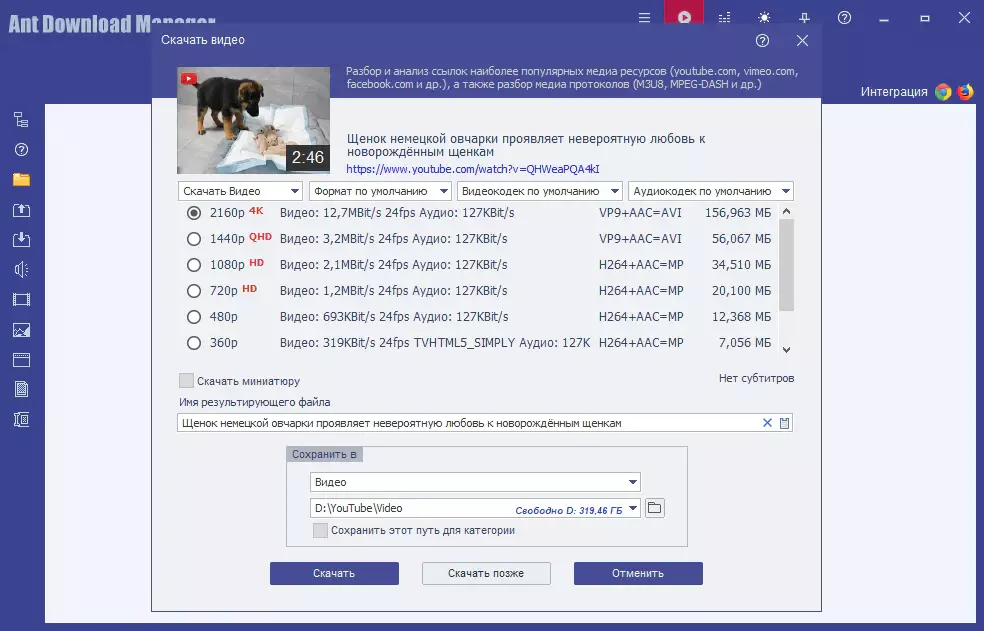Open the Скачать Видео dropdown

click(240, 191)
